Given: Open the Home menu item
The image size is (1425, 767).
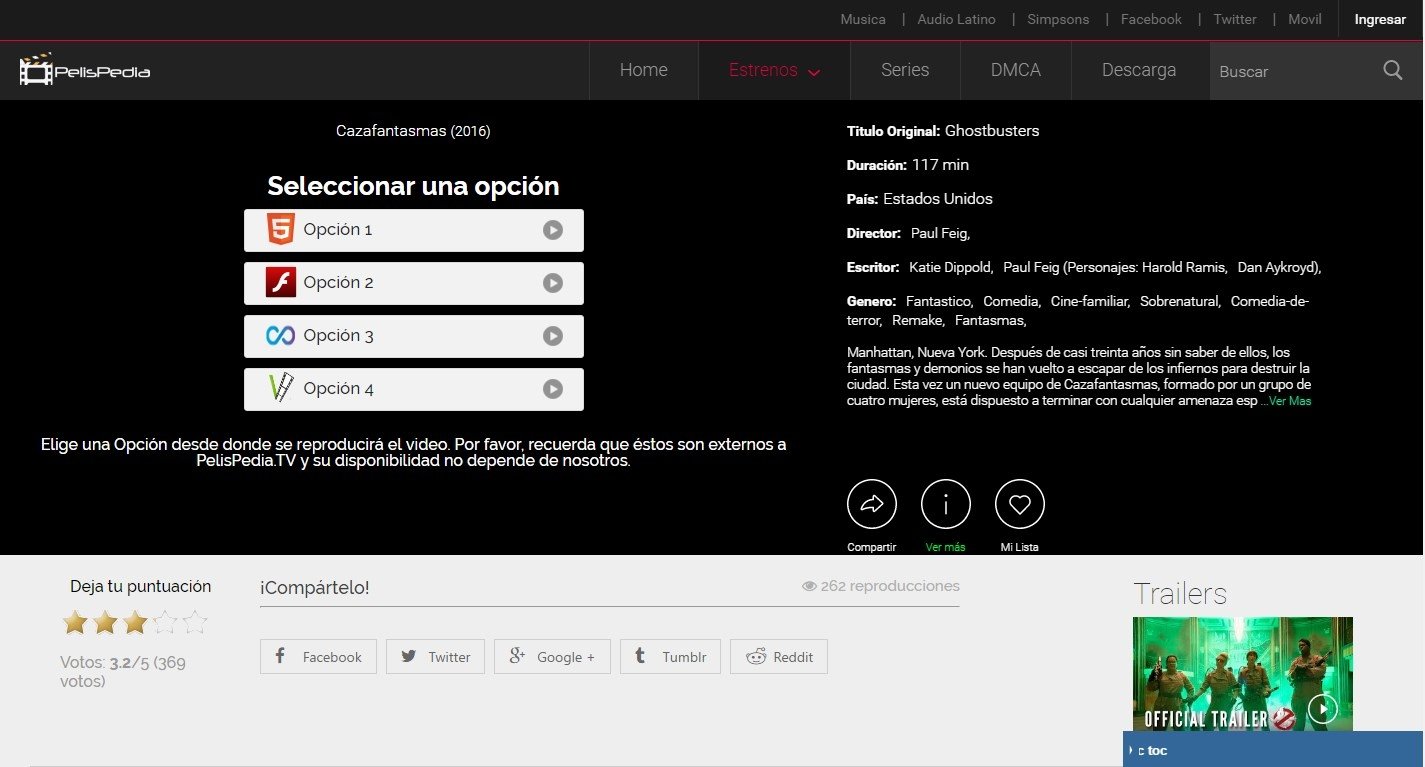Looking at the screenshot, I should [x=644, y=70].
